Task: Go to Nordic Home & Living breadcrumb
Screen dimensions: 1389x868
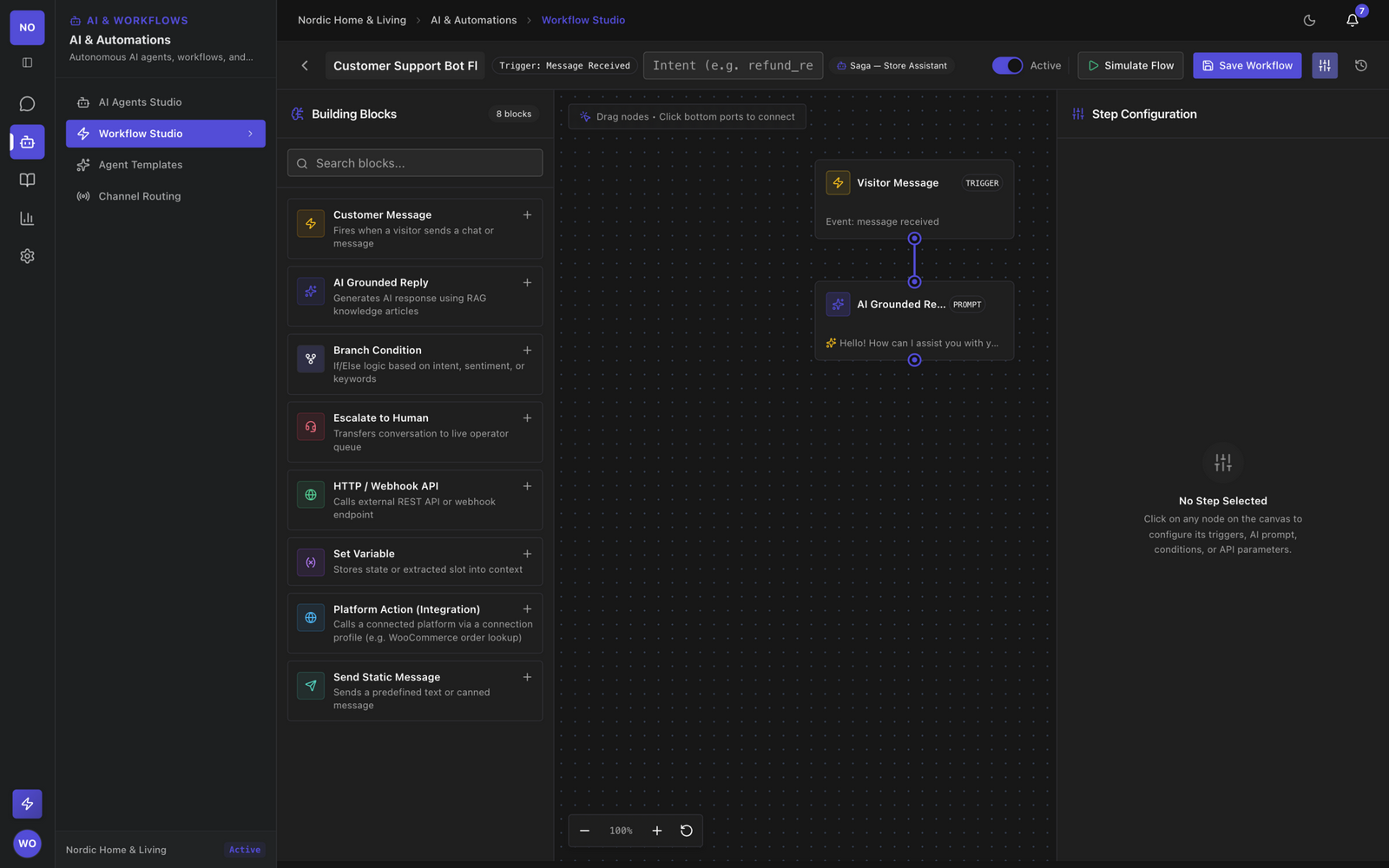Action: click(352, 20)
